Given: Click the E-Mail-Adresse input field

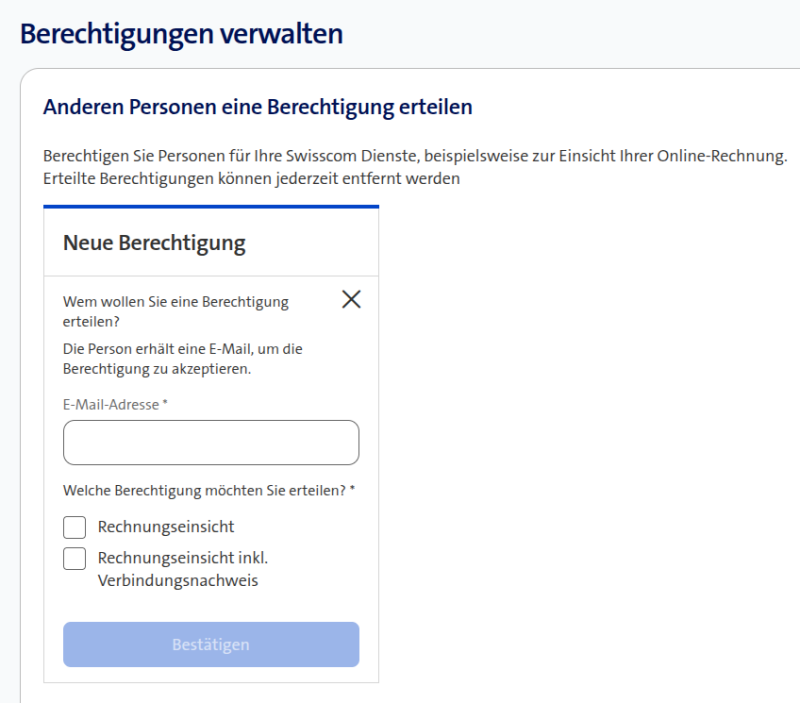Looking at the screenshot, I should tap(210, 442).
